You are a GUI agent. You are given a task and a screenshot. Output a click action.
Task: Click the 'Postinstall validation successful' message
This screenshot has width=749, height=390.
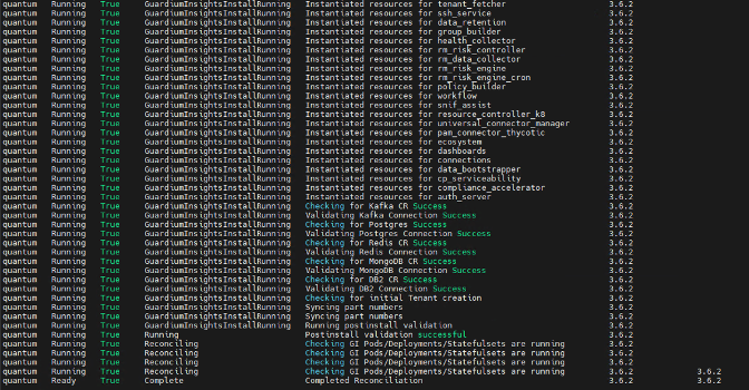(x=386, y=335)
